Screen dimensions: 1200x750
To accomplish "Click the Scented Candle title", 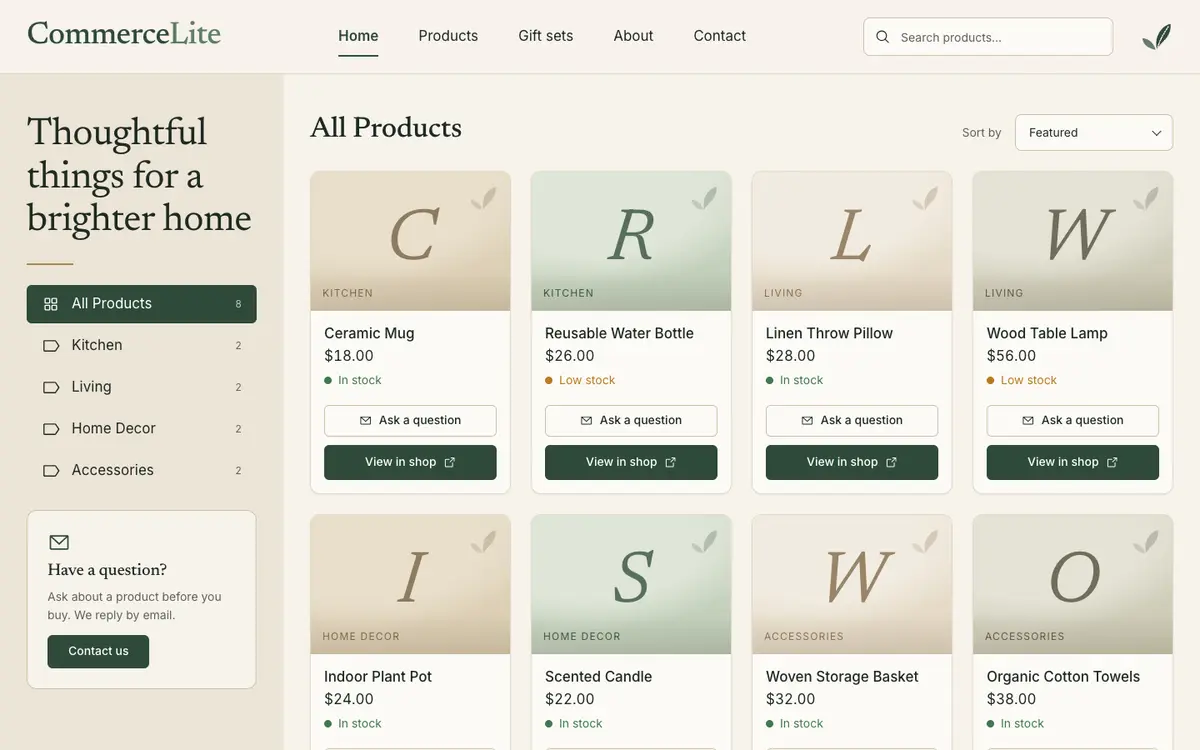I will click(x=598, y=677).
